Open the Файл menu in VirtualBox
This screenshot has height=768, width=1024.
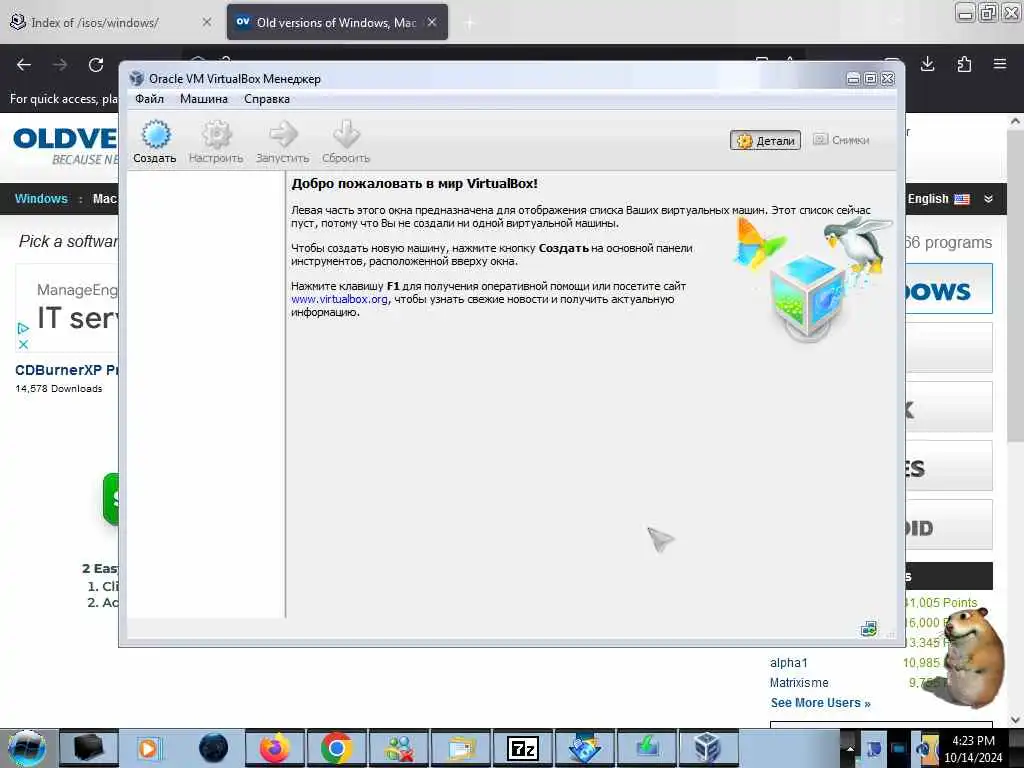[x=150, y=99]
